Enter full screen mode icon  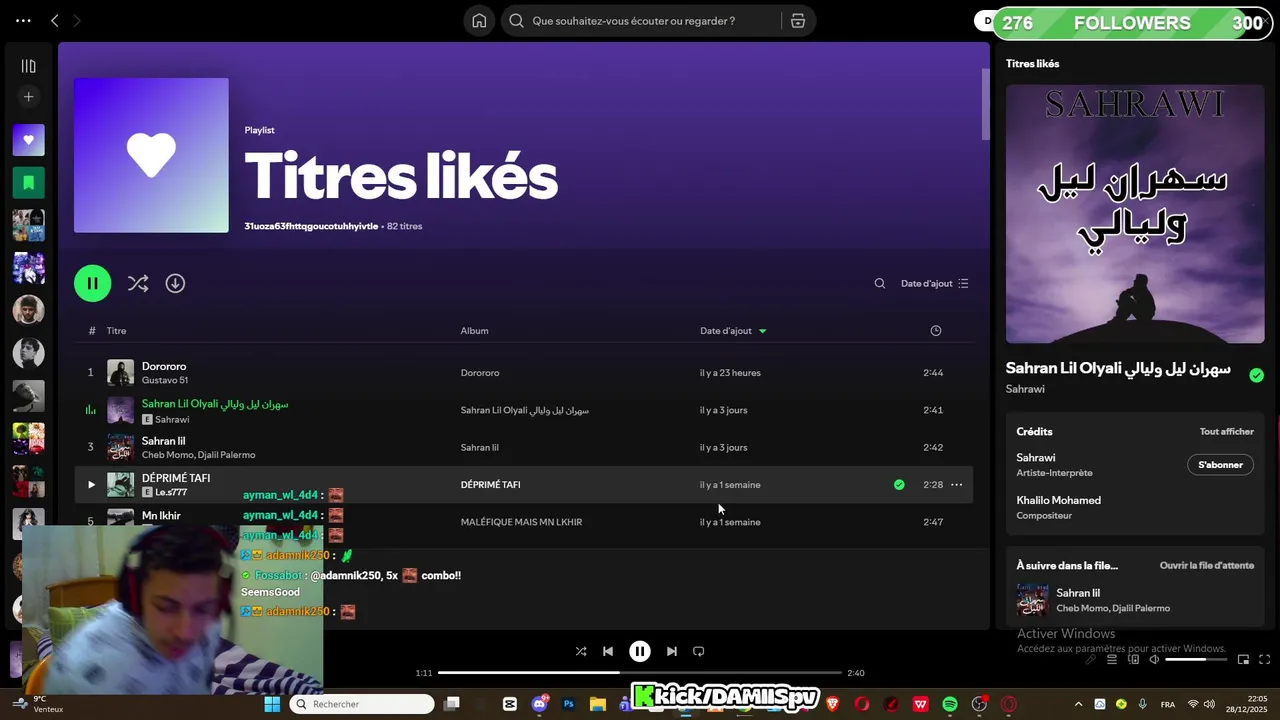click(1264, 659)
